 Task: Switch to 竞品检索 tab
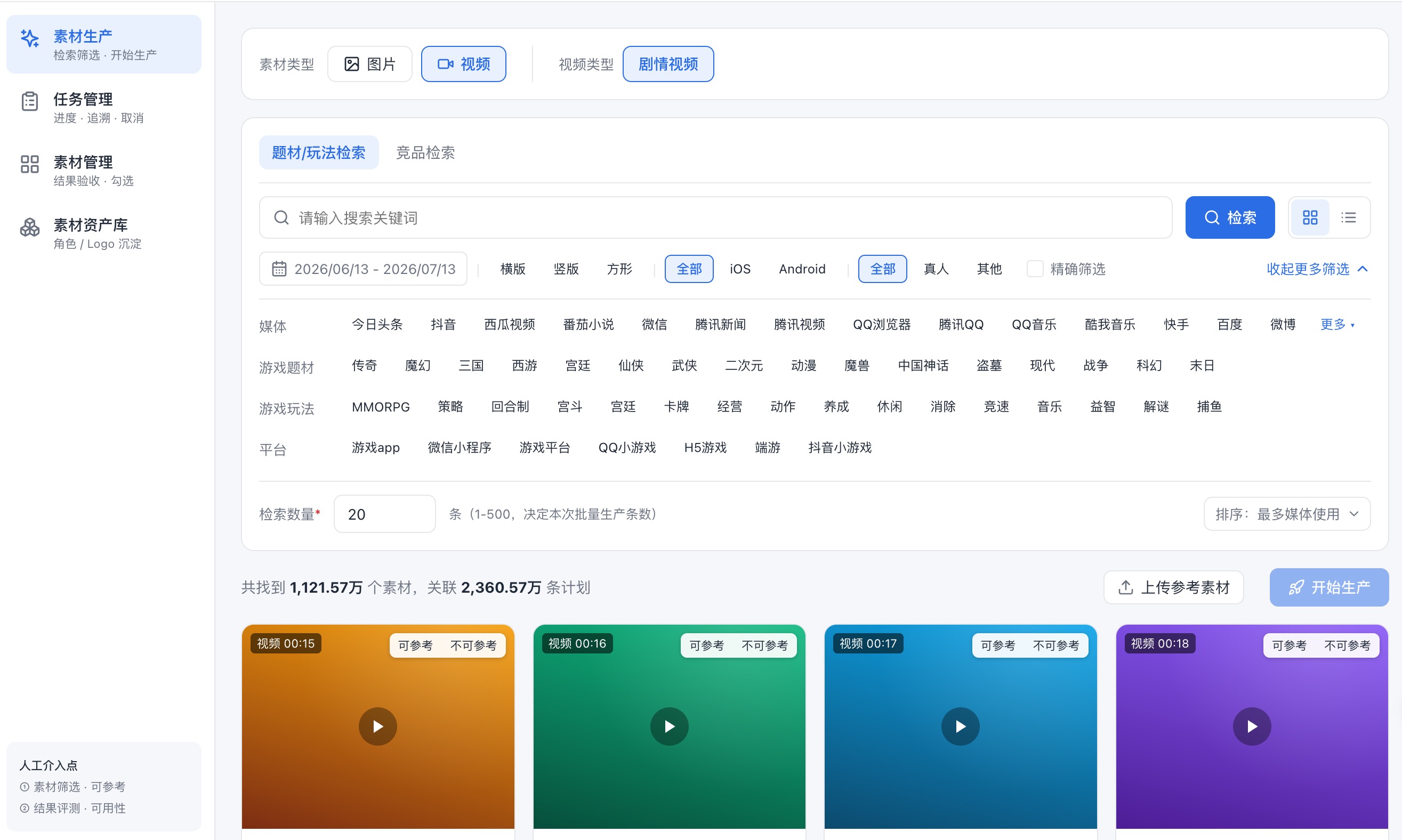425,152
